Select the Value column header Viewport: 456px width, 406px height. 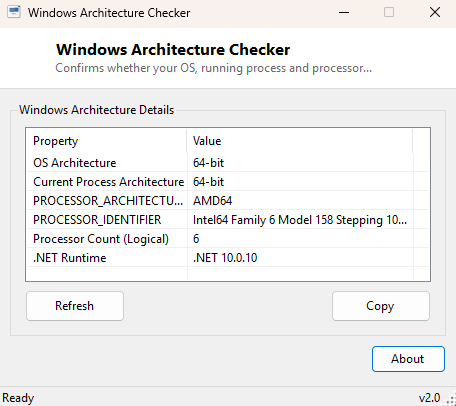(300, 141)
